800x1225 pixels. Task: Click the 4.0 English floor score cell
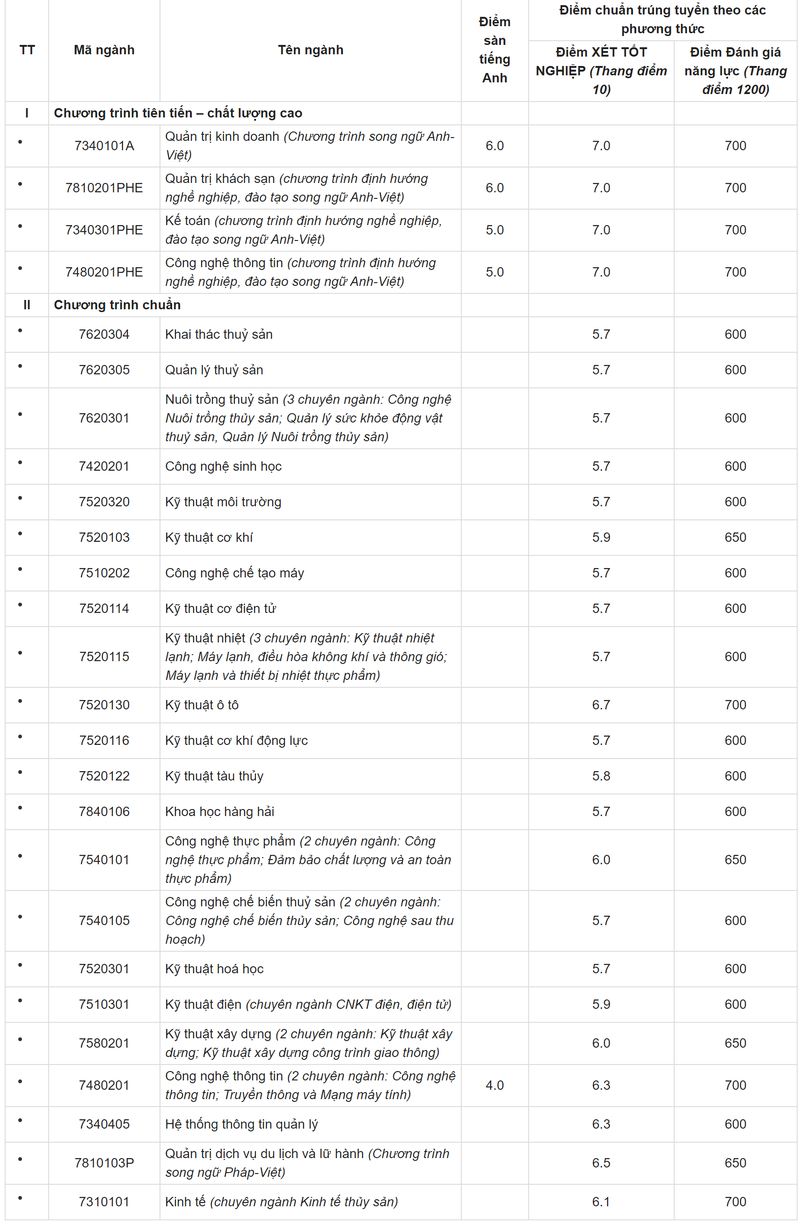tap(494, 1085)
